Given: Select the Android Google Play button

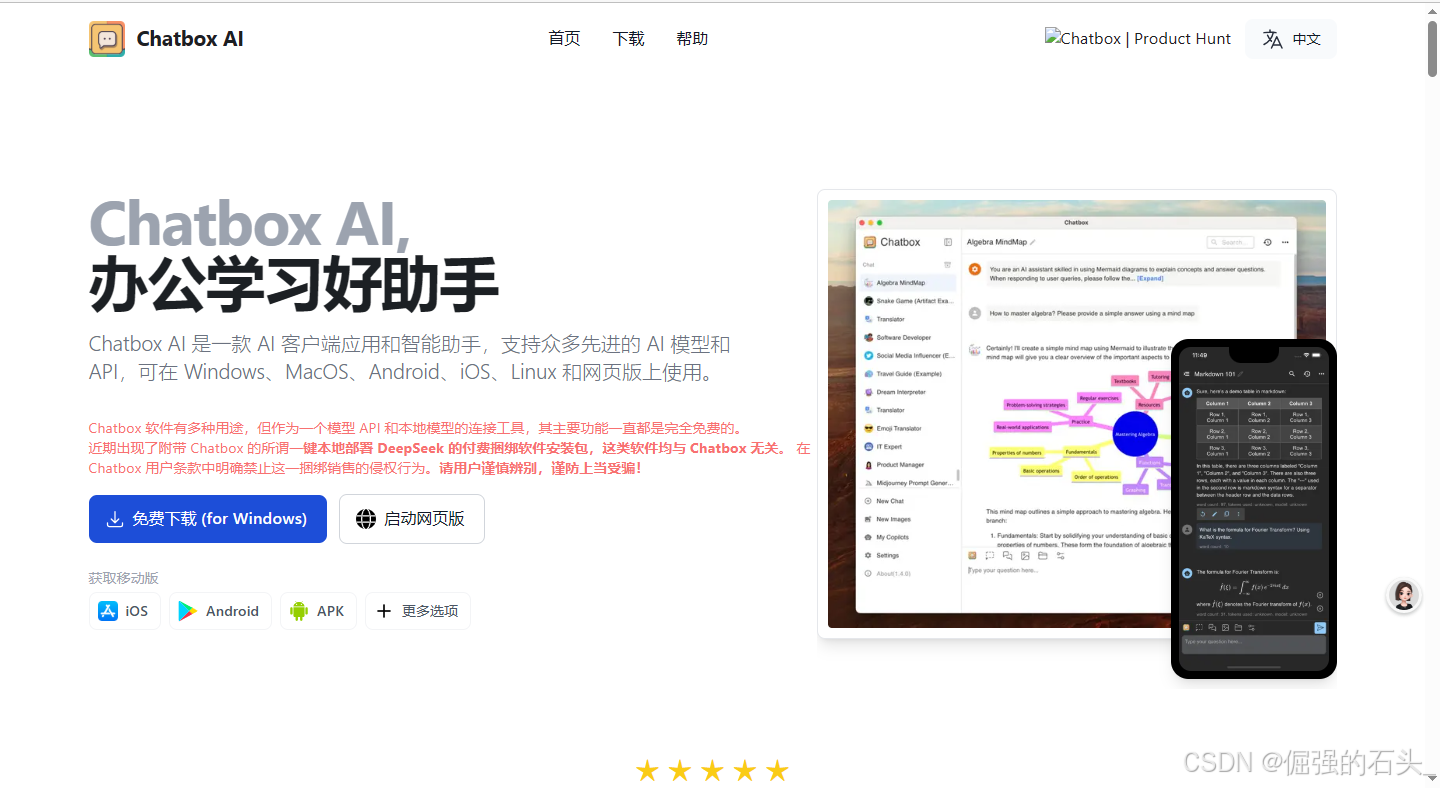Looking at the screenshot, I should click(x=220, y=611).
